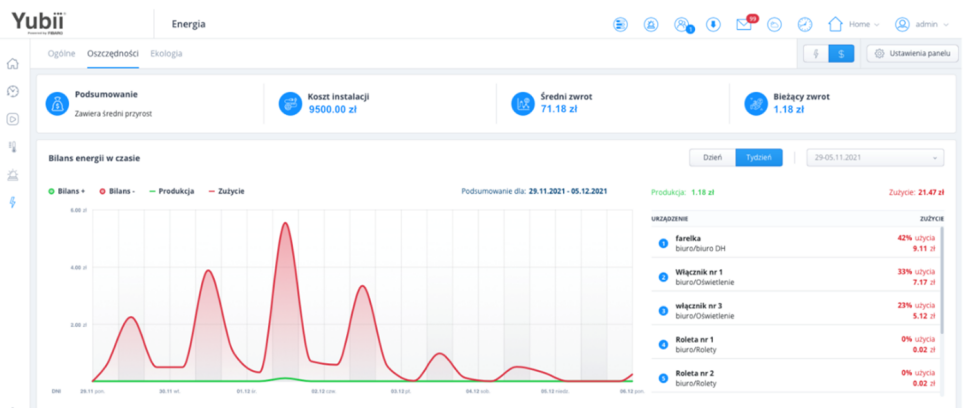Image resolution: width=970 pixels, height=408 pixels.
Task: Click the alarm siren icon in top bar
Action: 651,24
